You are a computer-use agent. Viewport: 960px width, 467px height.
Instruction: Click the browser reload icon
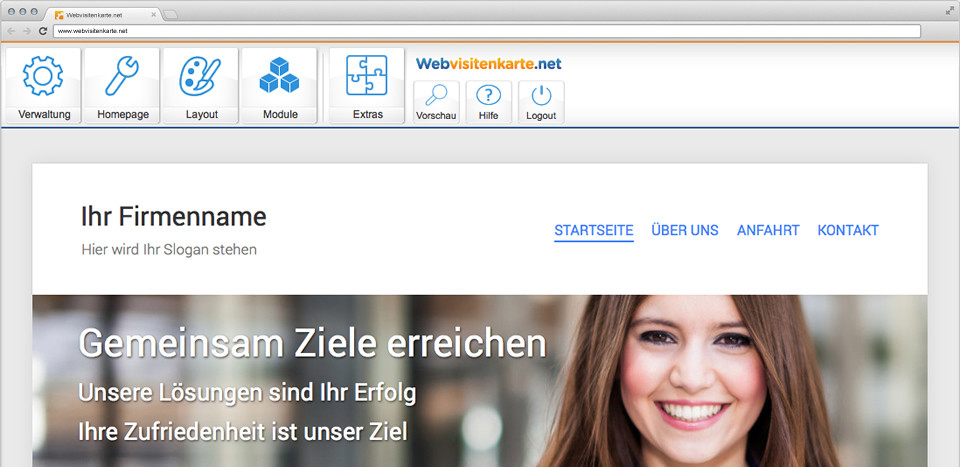pyautogui.click(x=43, y=31)
